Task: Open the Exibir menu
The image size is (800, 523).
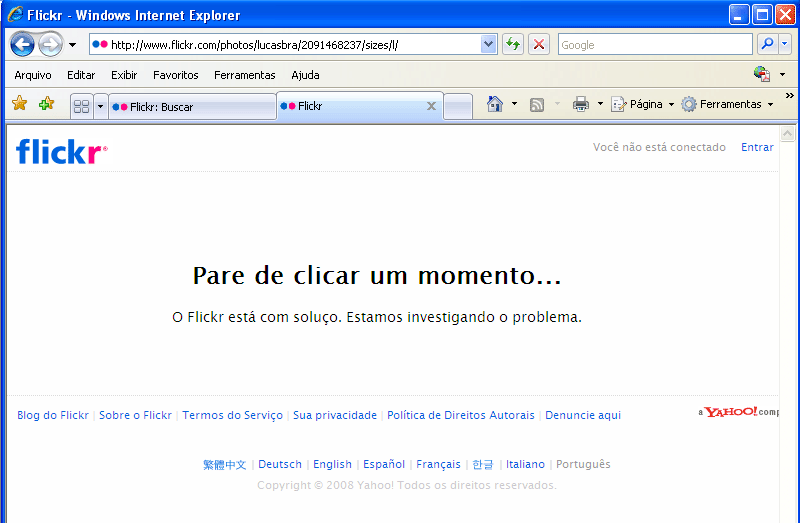Action: point(124,75)
